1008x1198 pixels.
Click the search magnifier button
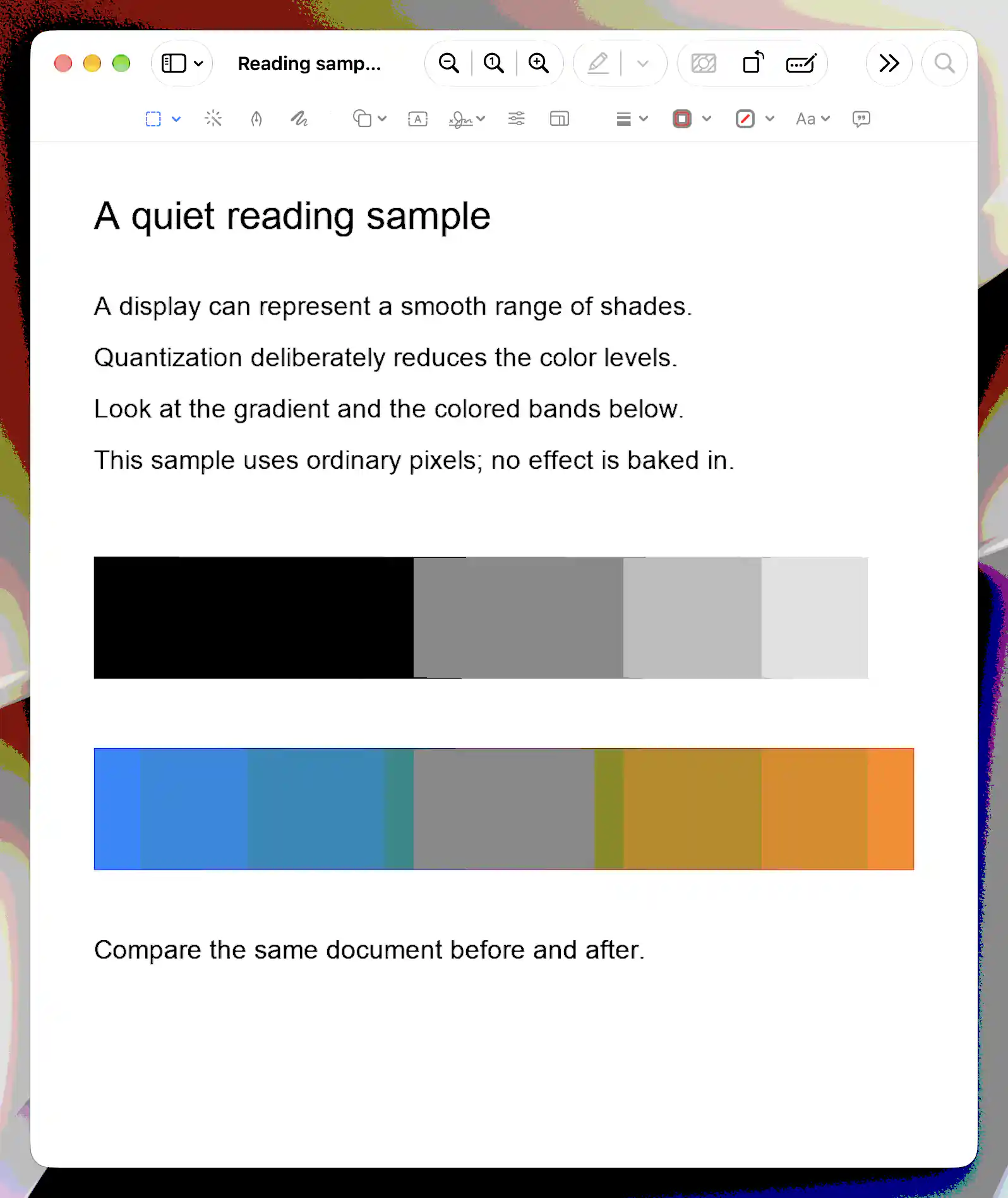point(944,63)
